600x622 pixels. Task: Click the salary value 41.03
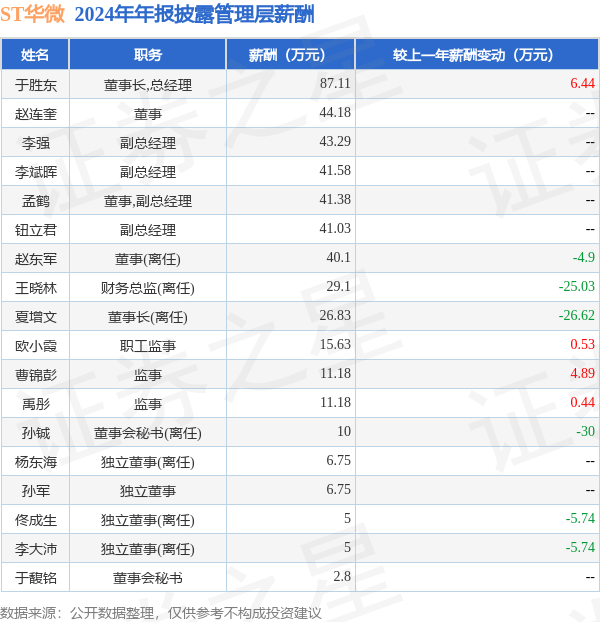(x=335, y=228)
